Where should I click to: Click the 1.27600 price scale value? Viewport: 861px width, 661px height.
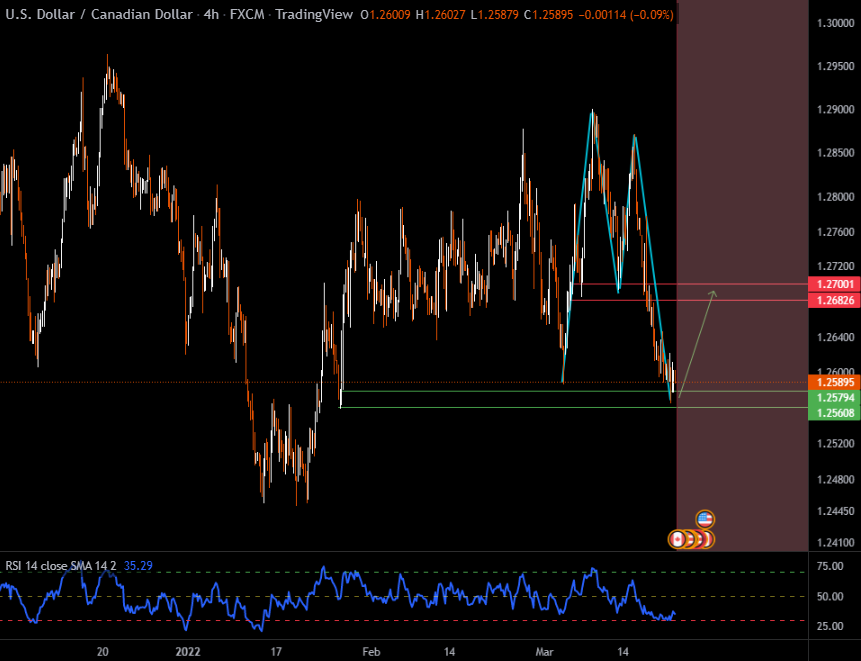click(836, 232)
